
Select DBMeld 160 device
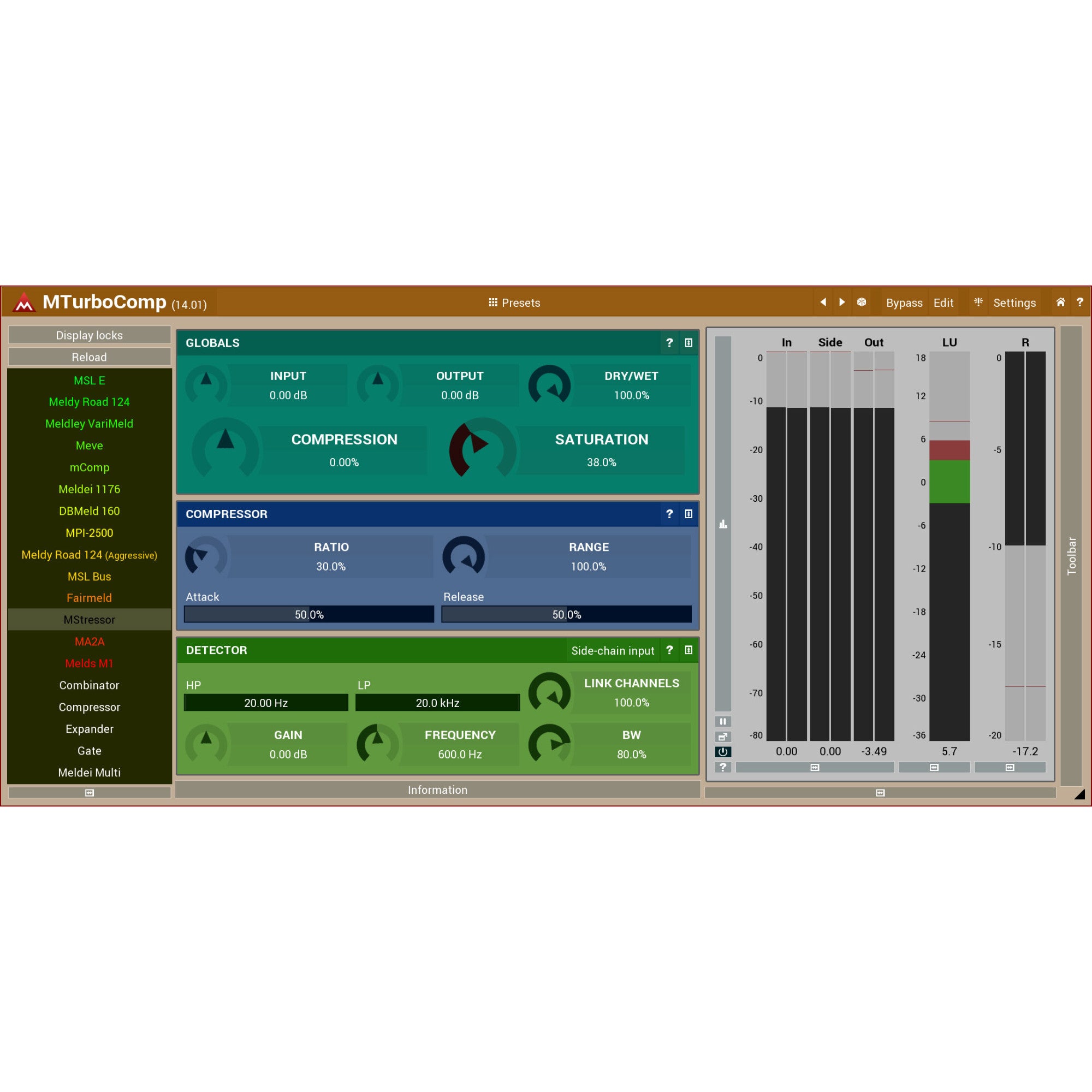pyautogui.click(x=90, y=511)
